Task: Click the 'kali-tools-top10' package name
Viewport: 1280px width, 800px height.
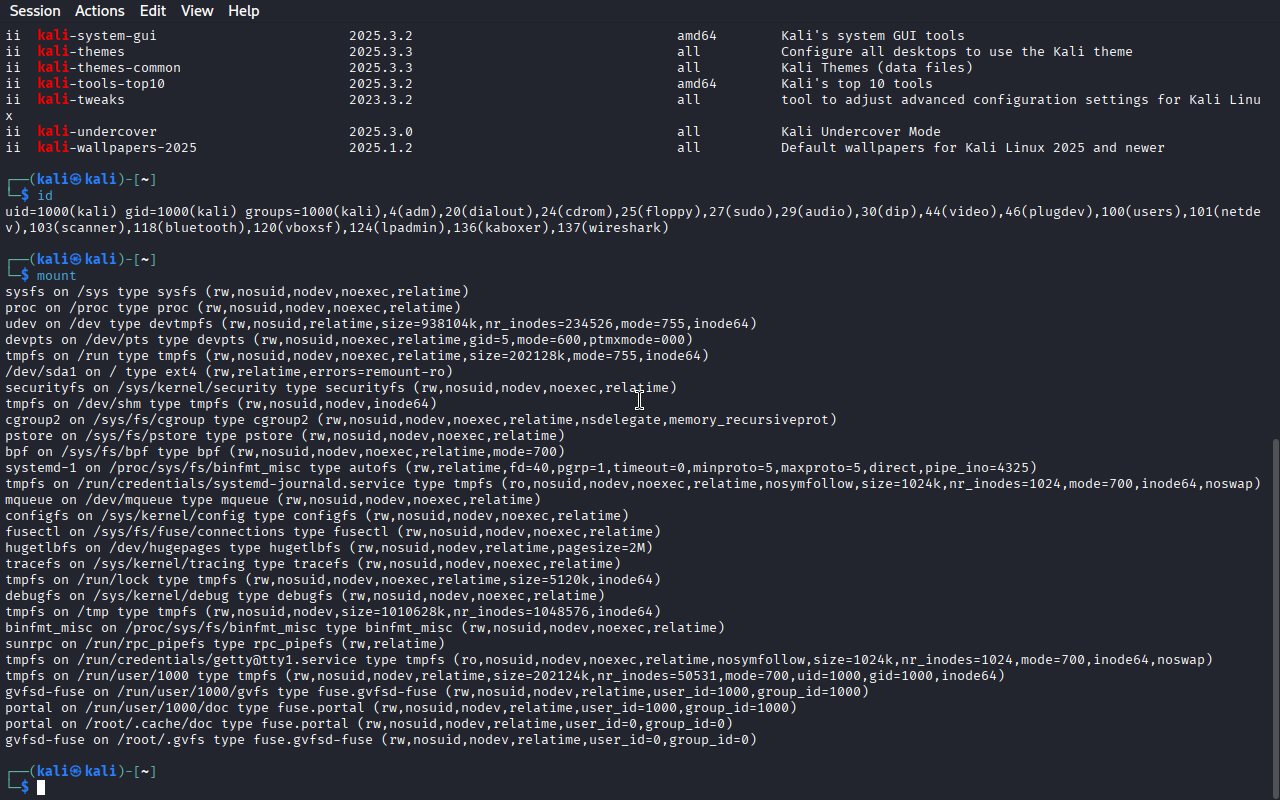Action: pyautogui.click(x=101, y=84)
